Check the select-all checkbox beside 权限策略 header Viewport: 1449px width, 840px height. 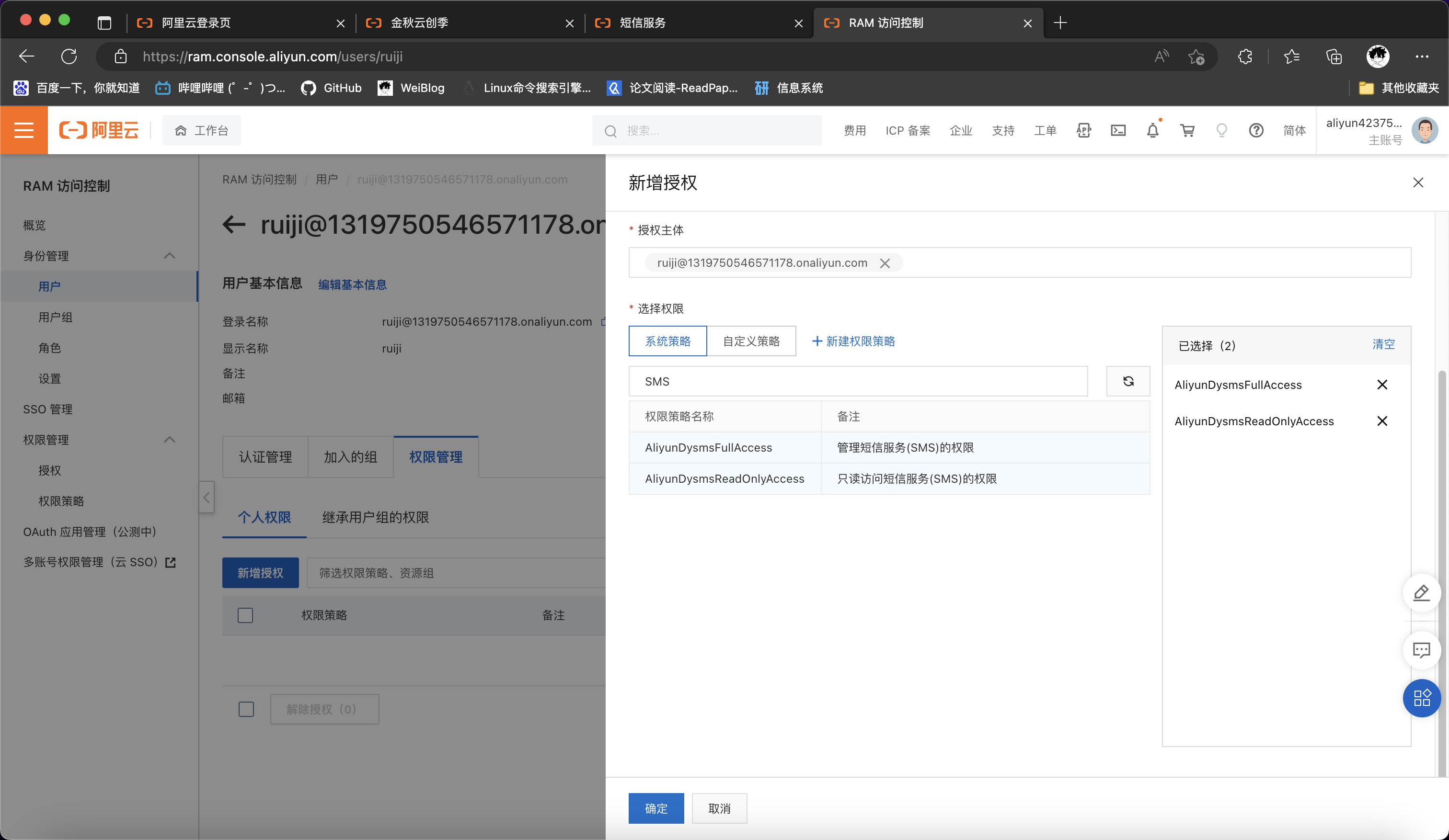(245, 615)
